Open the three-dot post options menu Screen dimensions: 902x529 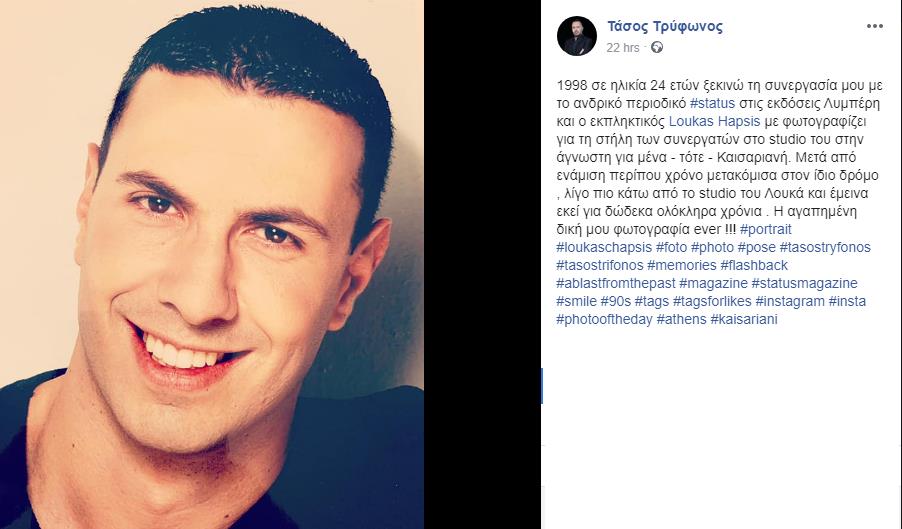(x=874, y=26)
